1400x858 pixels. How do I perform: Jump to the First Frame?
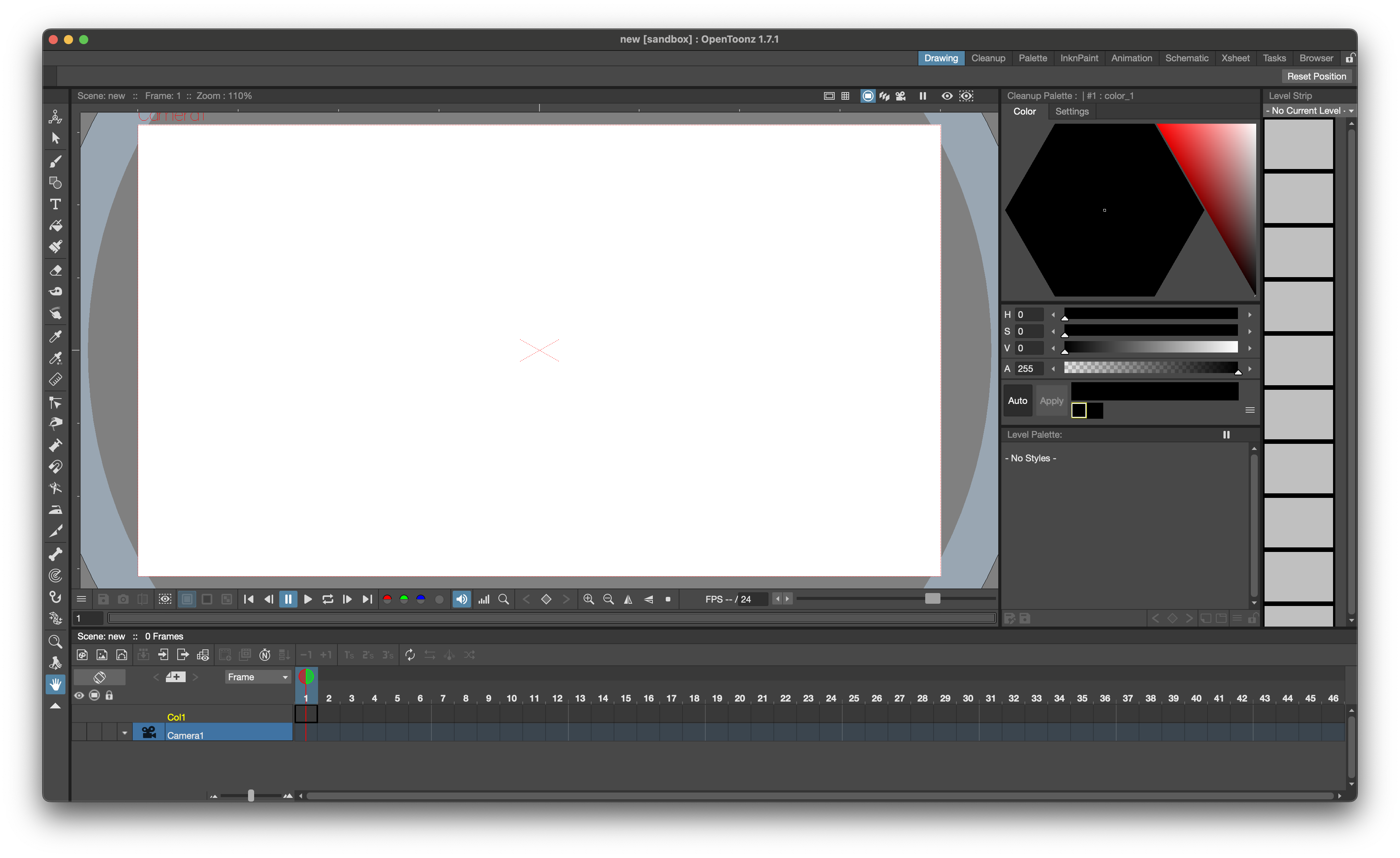248,599
